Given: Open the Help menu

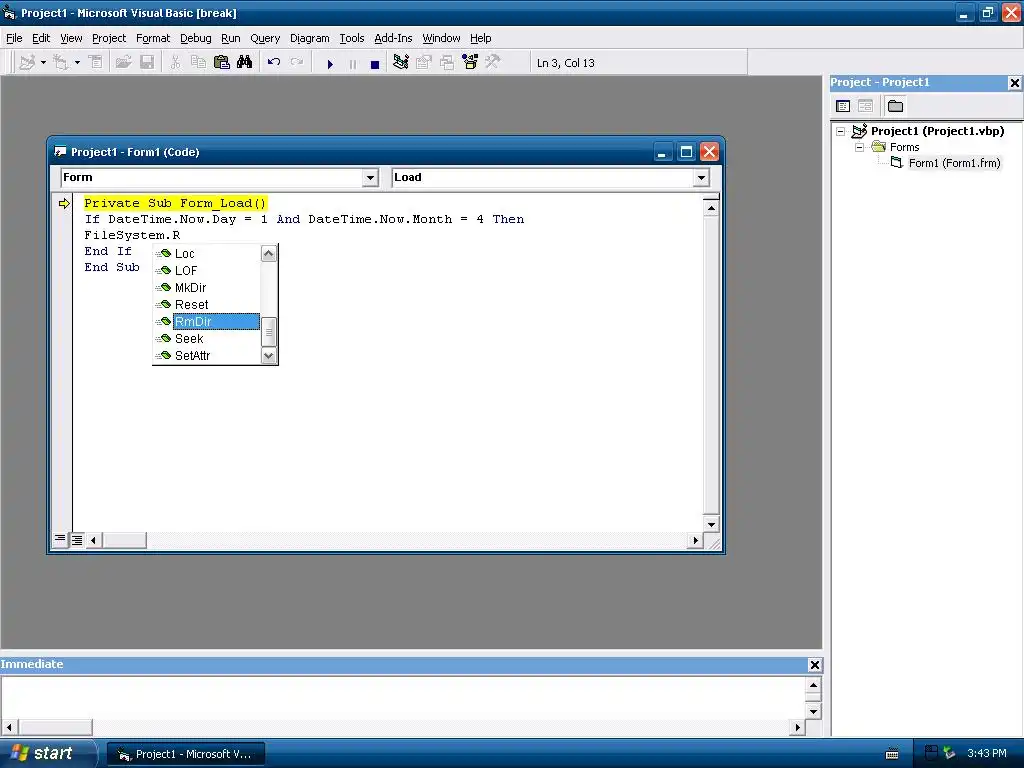Looking at the screenshot, I should (481, 38).
